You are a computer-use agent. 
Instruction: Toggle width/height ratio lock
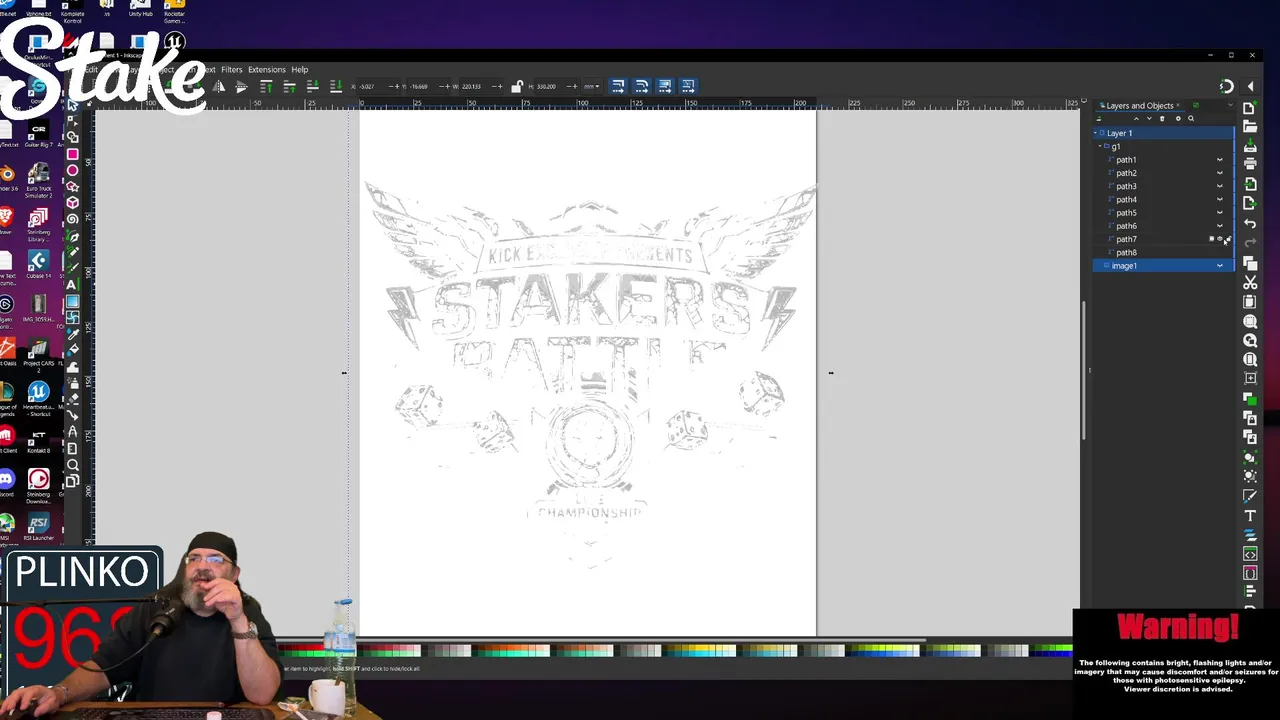(516, 87)
